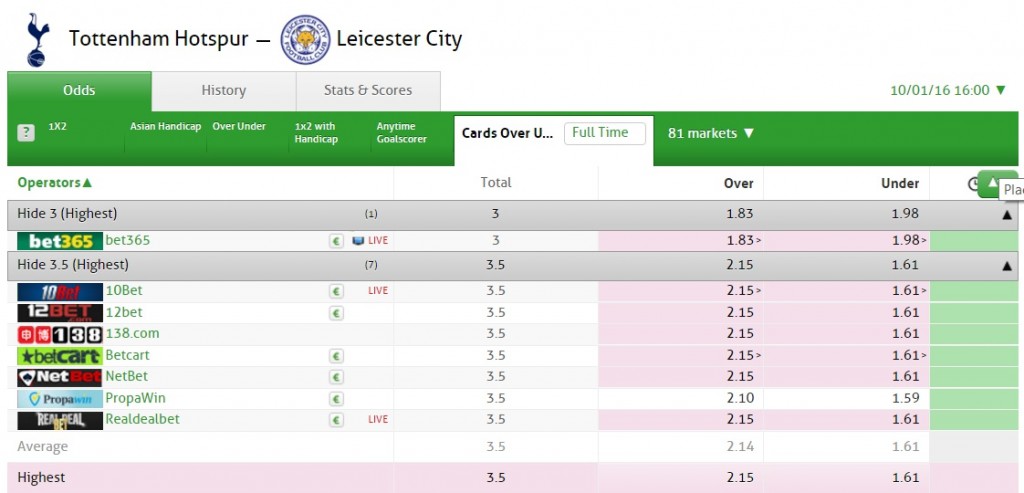The image size is (1024, 493).
Task: Open the match date 10/01/16 16:00 dropdown
Action: pyautogui.click(x=948, y=90)
